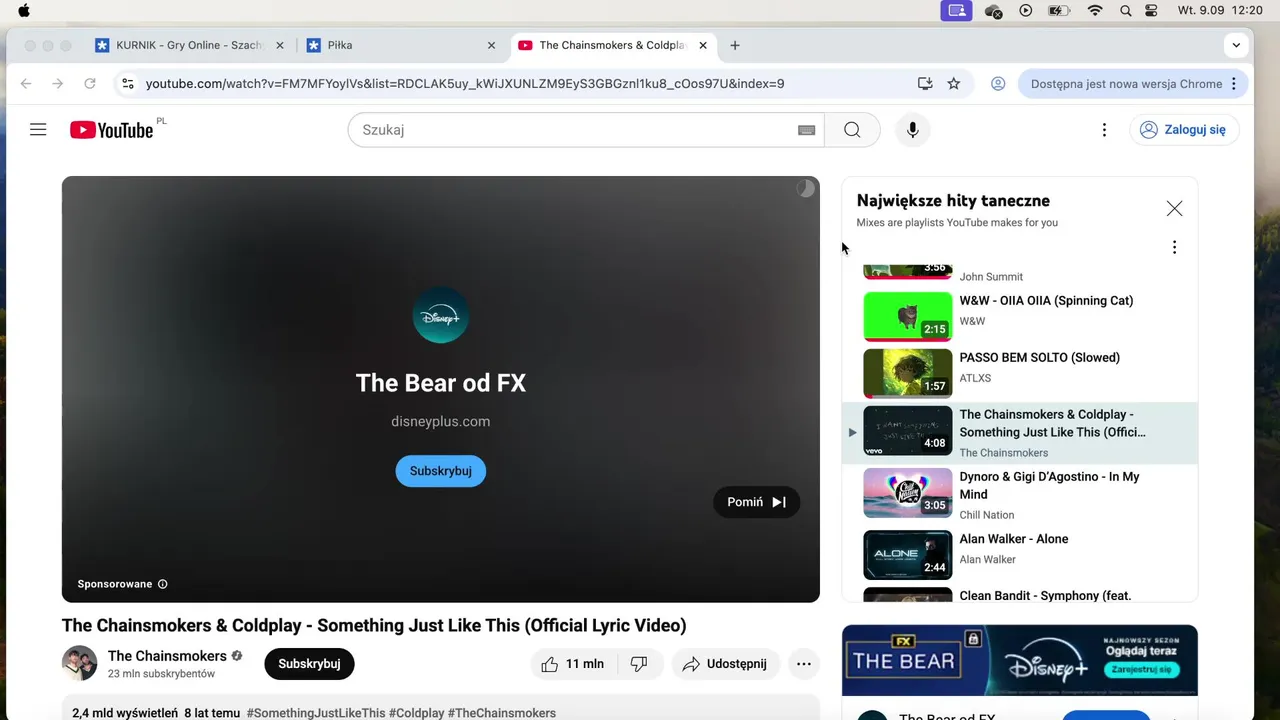
Task: Click the ad's blue Subskrybuj button
Action: pyautogui.click(x=441, y=471)
